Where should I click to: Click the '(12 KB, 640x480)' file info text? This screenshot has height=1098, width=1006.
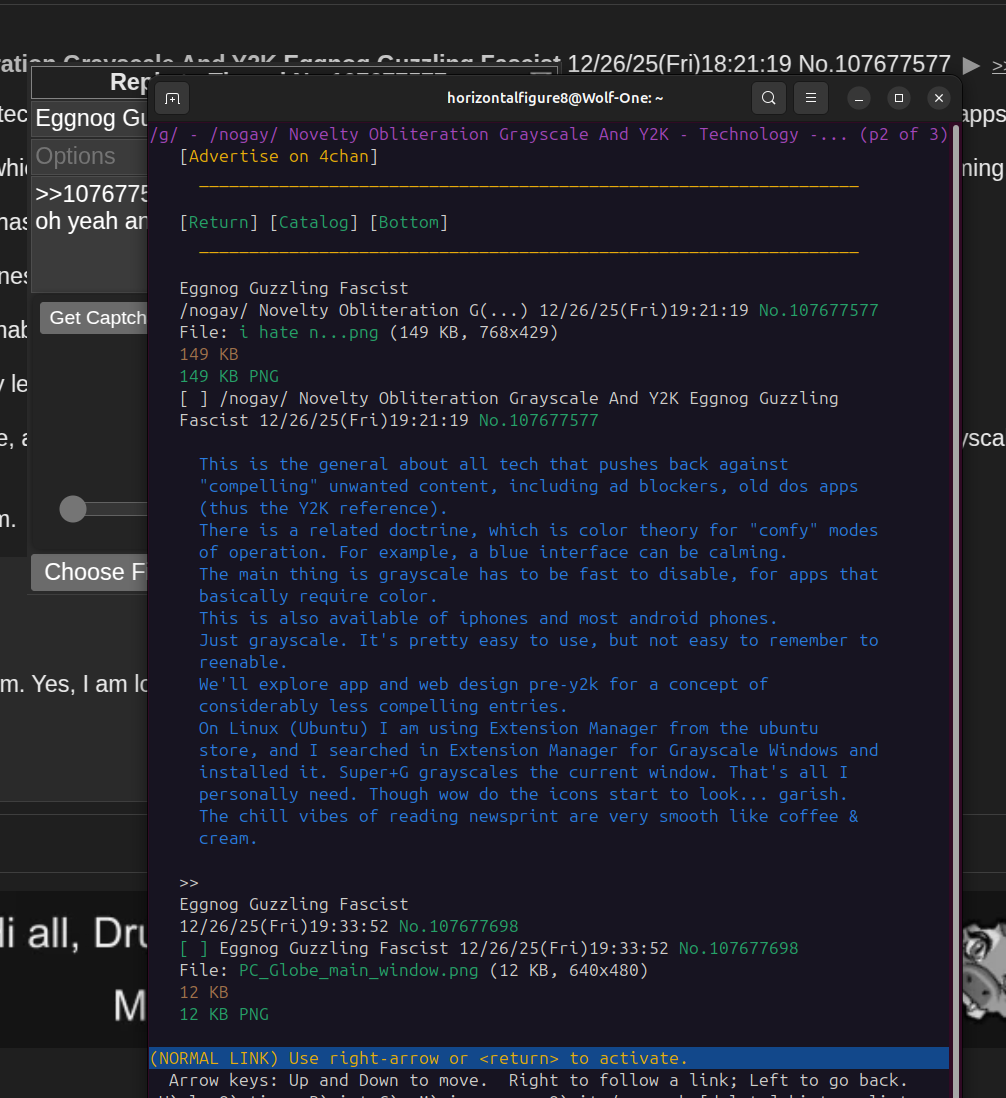pyautogui.click(x=568, y=971)
